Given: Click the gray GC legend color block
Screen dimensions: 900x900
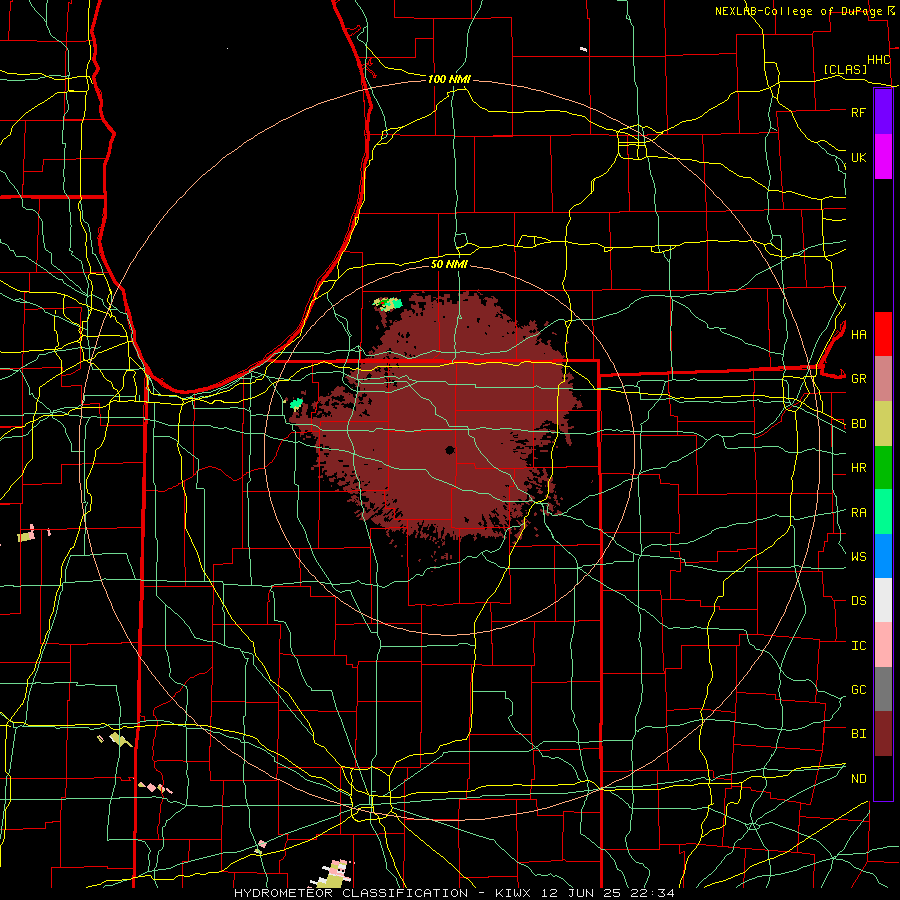Looking at the screenshot, I should (x=883, y=689).
